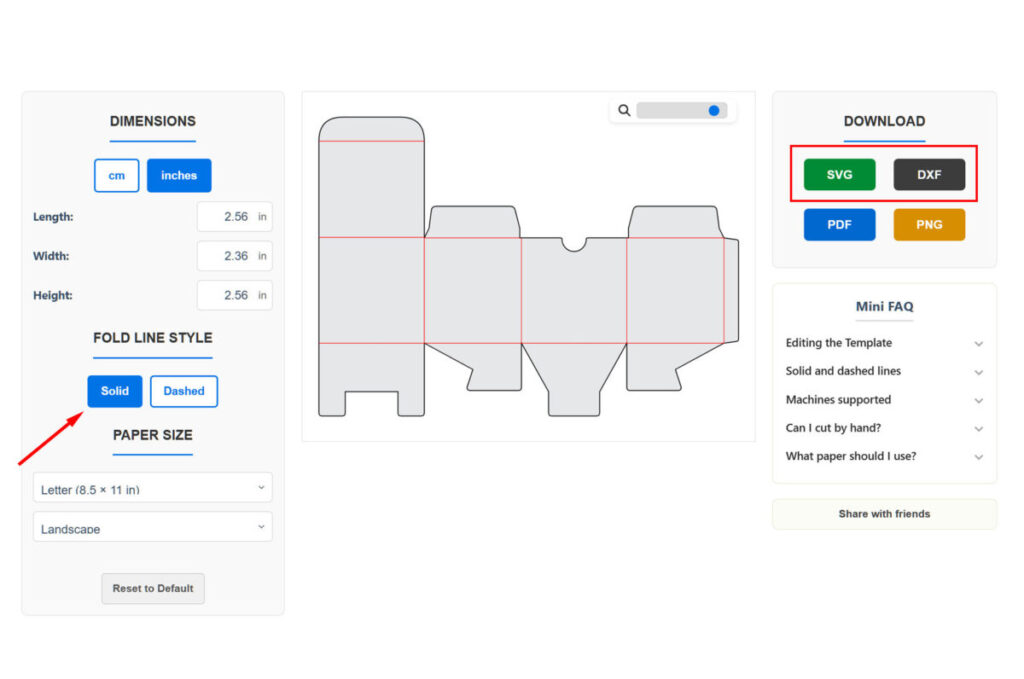The width and height of the screenshot is (1024, 679).
Task: Choose Solid fold line style
Action: coord(115,391)
